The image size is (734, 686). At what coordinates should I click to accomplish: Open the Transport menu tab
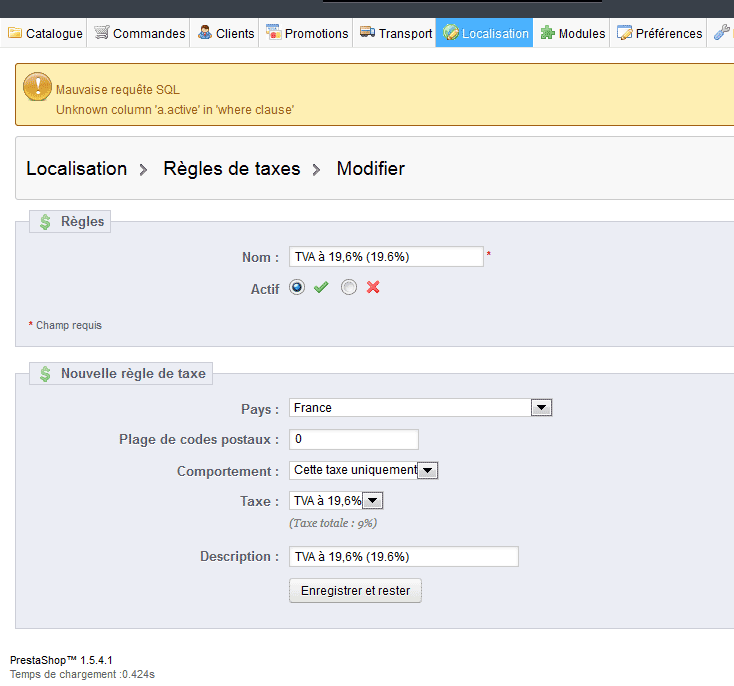(395, 33)
